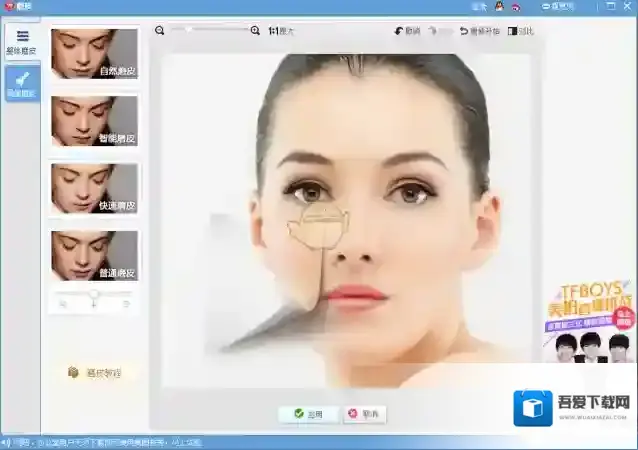The width and height of the screenshot is (638, 450).
Task: Click the green-check 应用 apply button
Action: (x=309, y=414)
